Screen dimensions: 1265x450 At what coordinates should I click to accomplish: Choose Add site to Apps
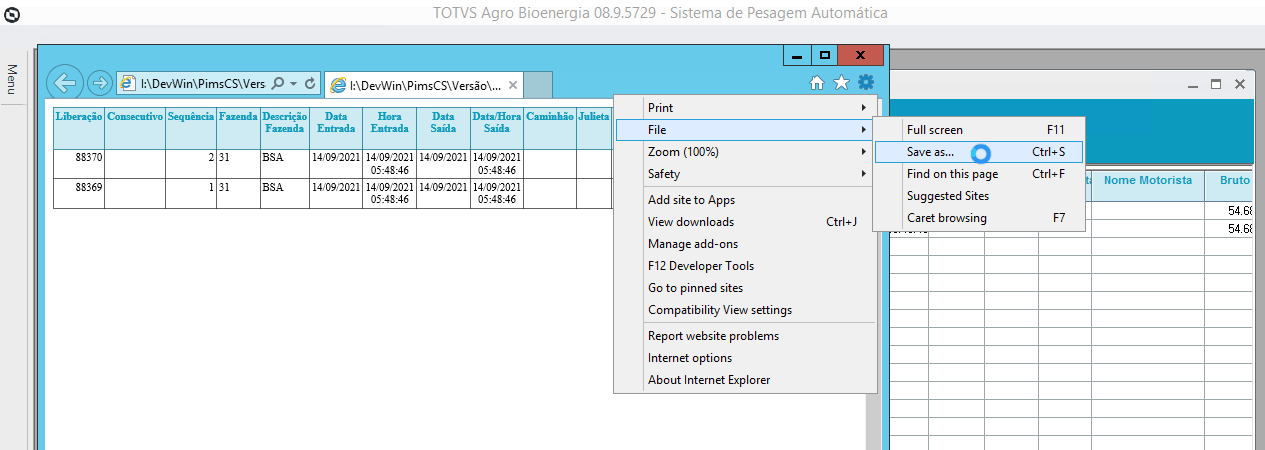point(745,200)
